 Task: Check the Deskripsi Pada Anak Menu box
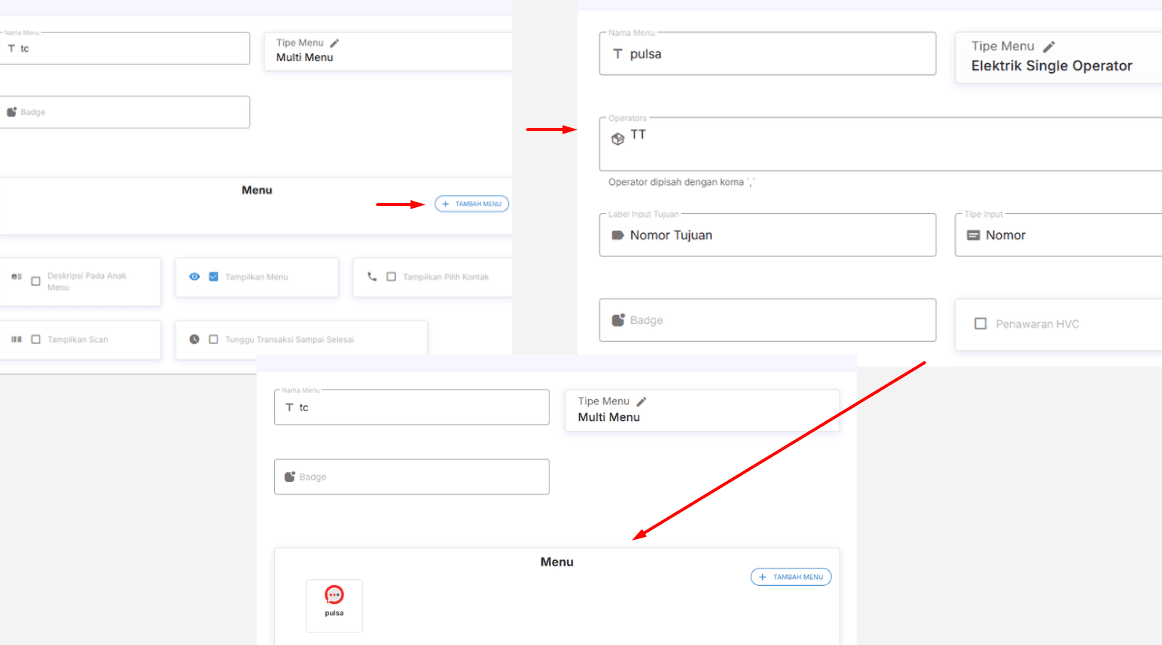pos(36,282)
